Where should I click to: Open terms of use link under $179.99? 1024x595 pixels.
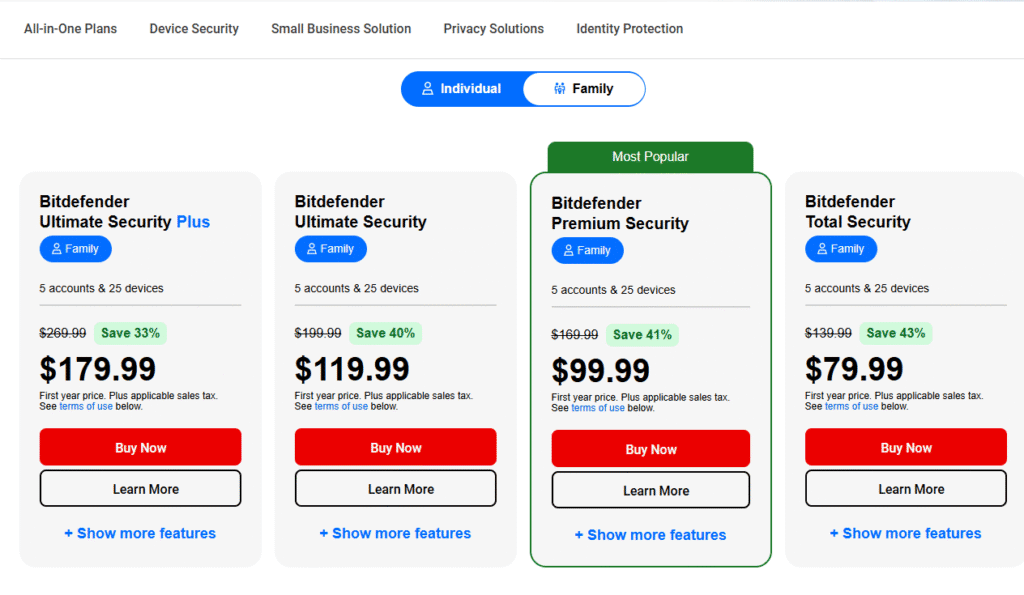(86, 406)
